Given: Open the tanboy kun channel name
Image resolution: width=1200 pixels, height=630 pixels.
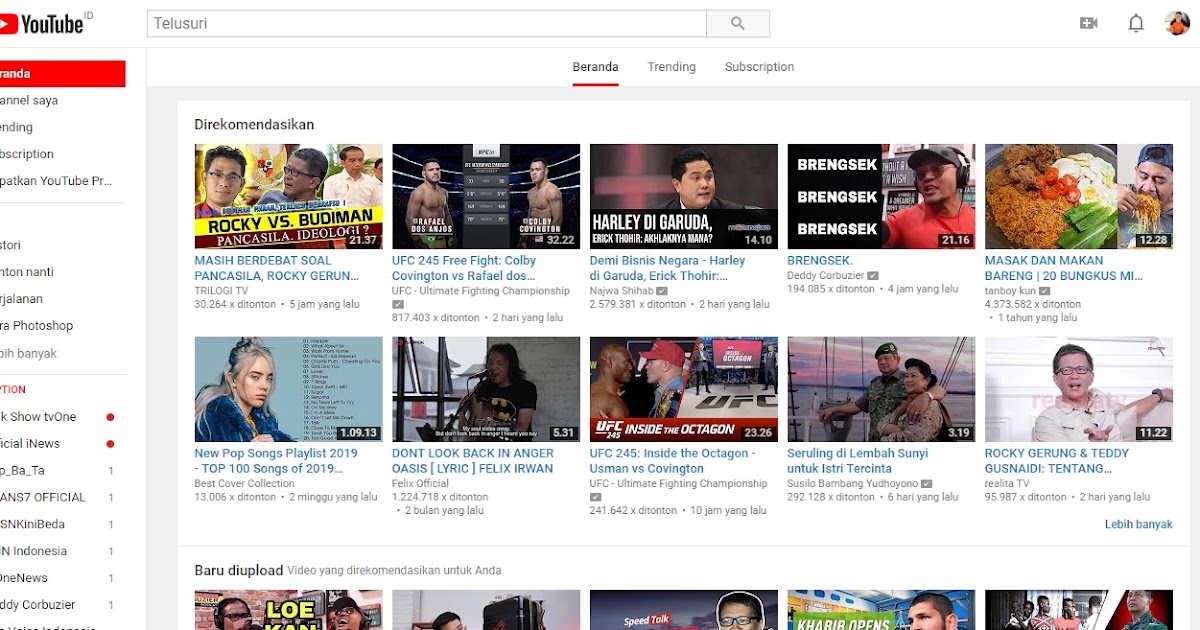Looking at the screenshot, I should [1011, 291].
